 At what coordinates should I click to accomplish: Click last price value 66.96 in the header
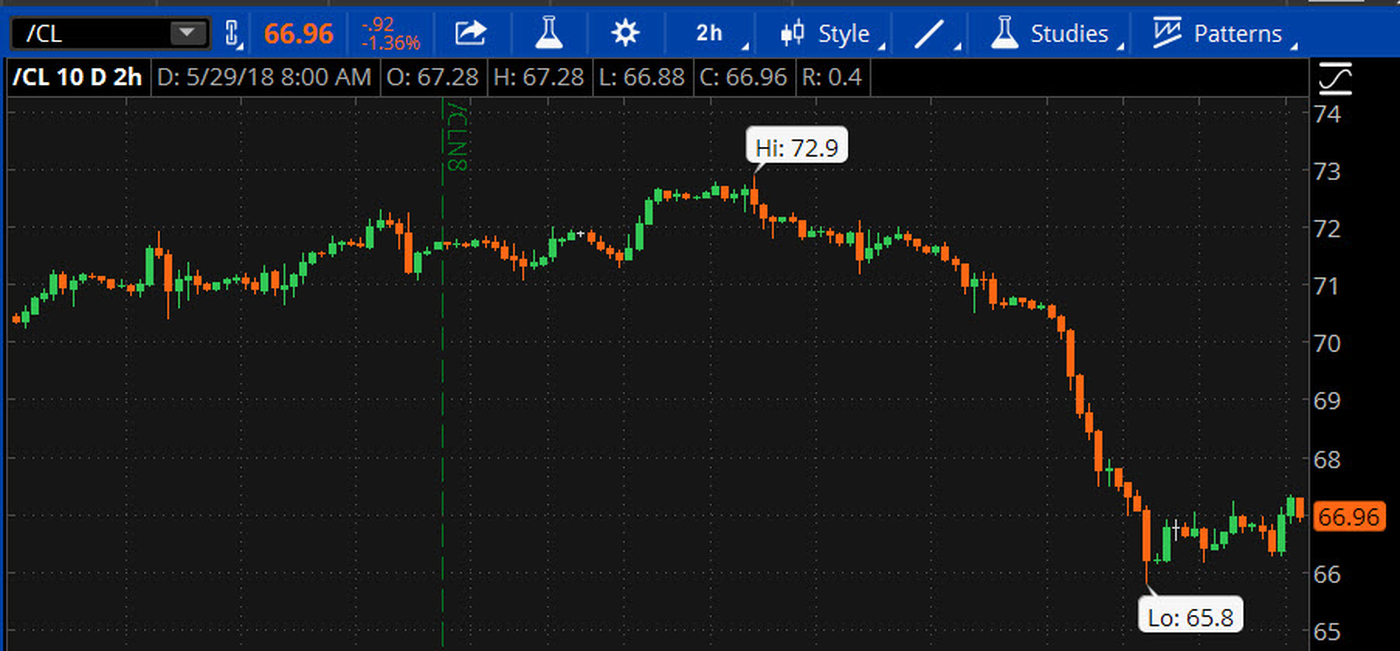pos(299,33)
